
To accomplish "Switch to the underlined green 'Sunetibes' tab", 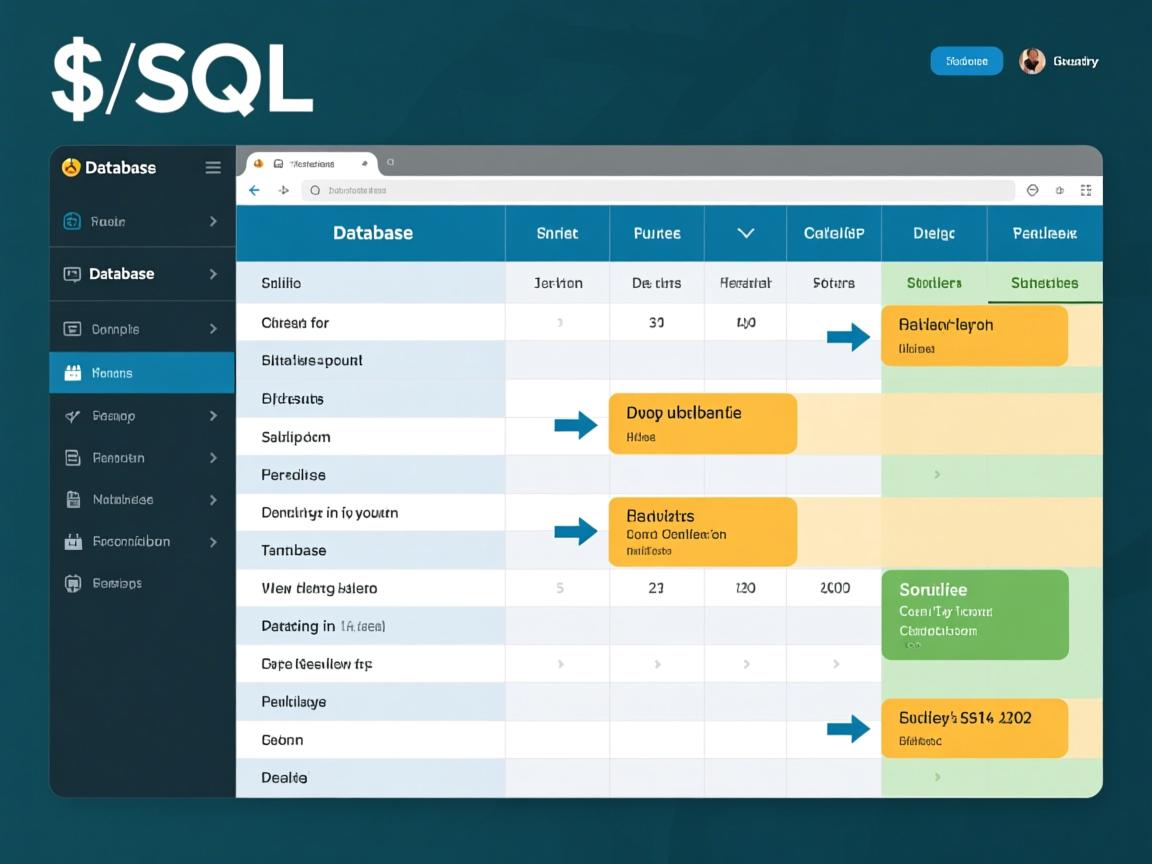I will [x=1044, y=283].
